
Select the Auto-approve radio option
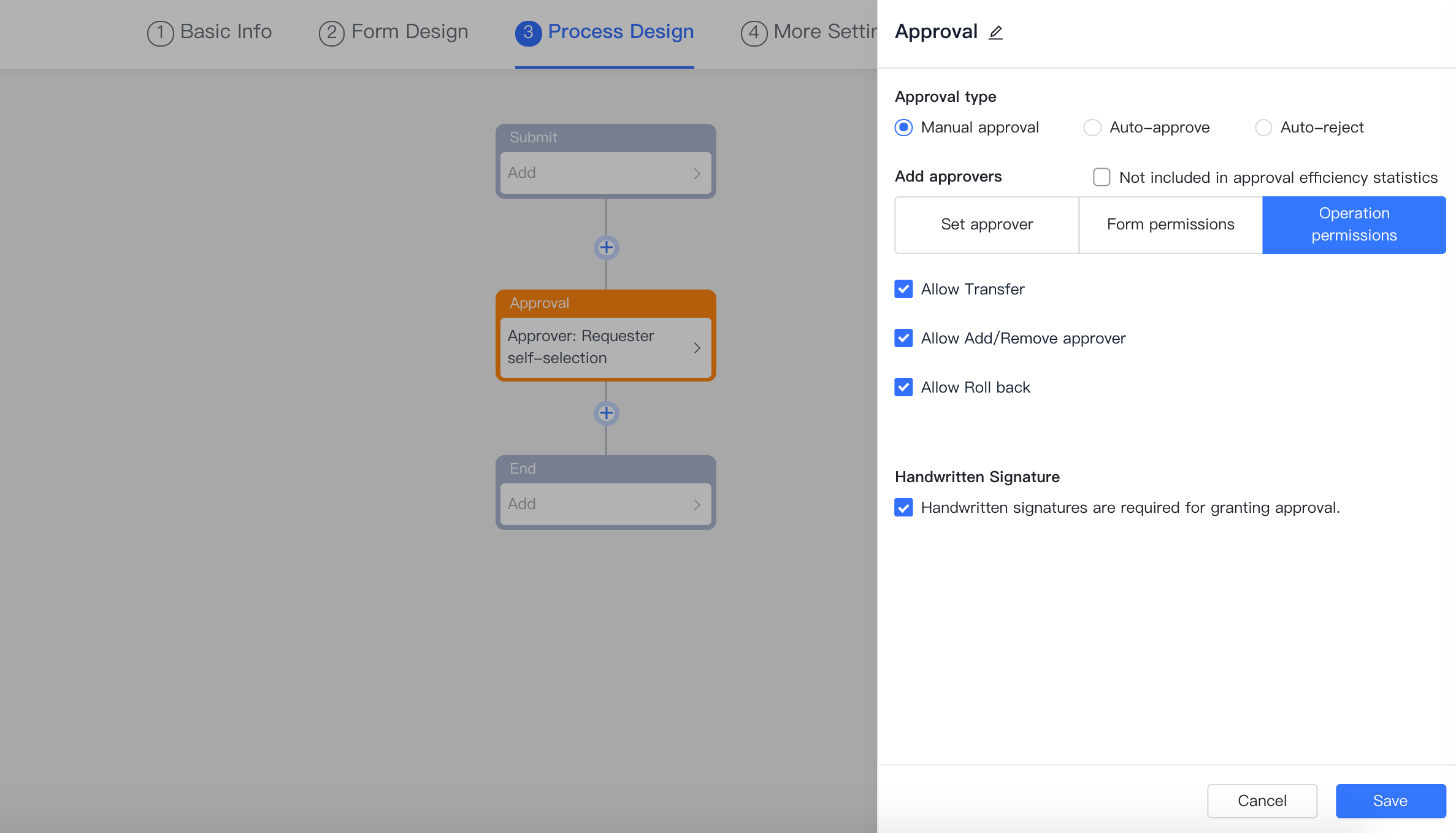[1092, 128]
